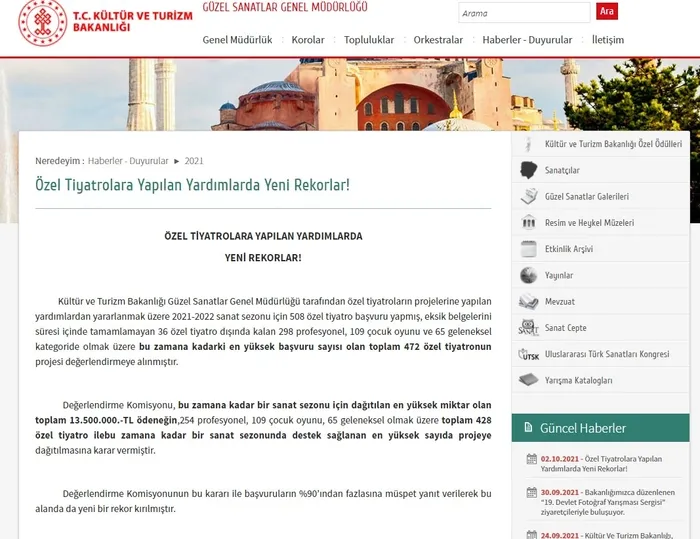Click the Yayınlar globe icon
This screenshot has width=700, height=539.
click(529, 275)
